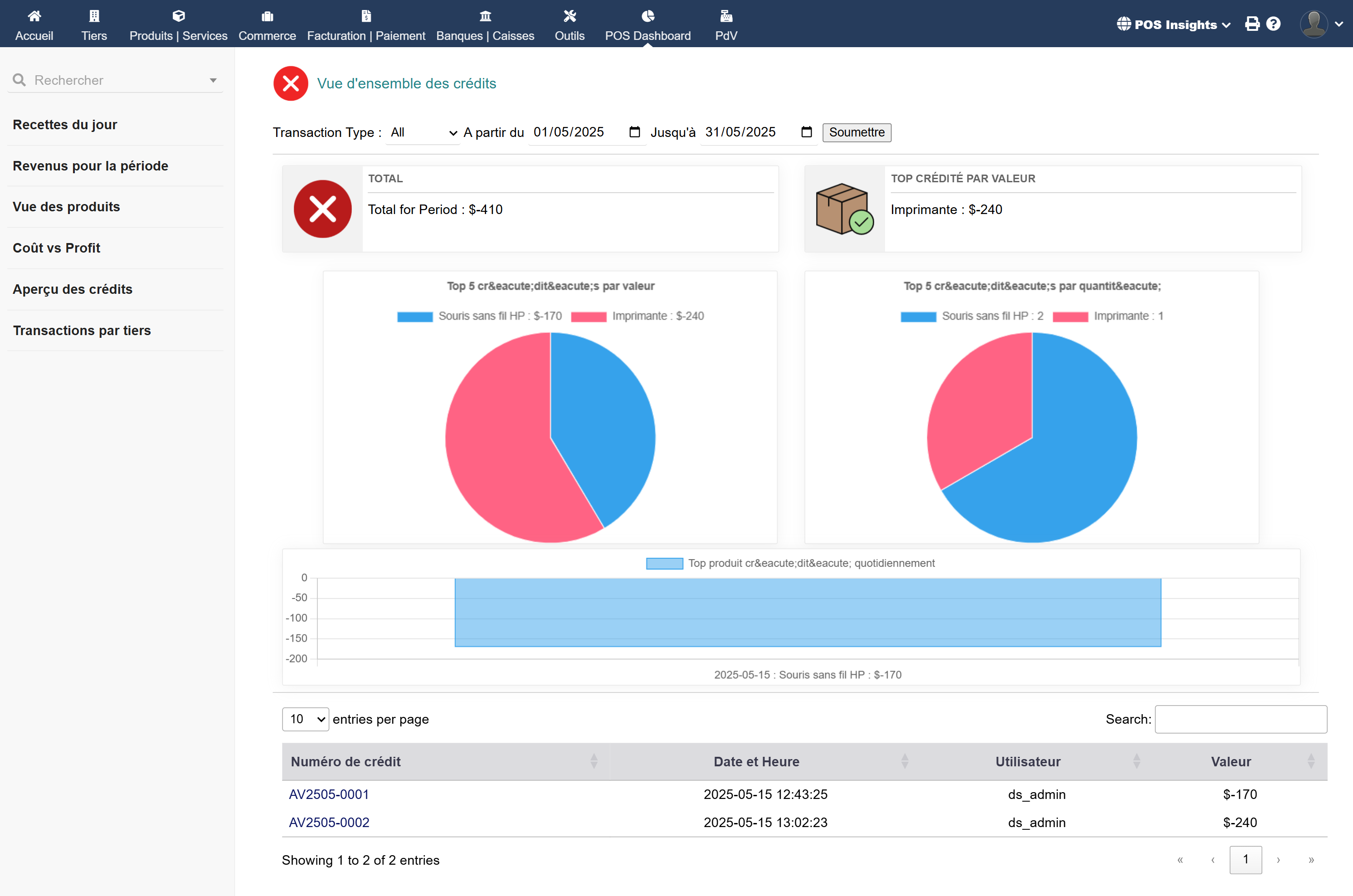Toggle Imprimante legend in quantity chart
Screen dimensions: 1353x896
[1108, 316]
